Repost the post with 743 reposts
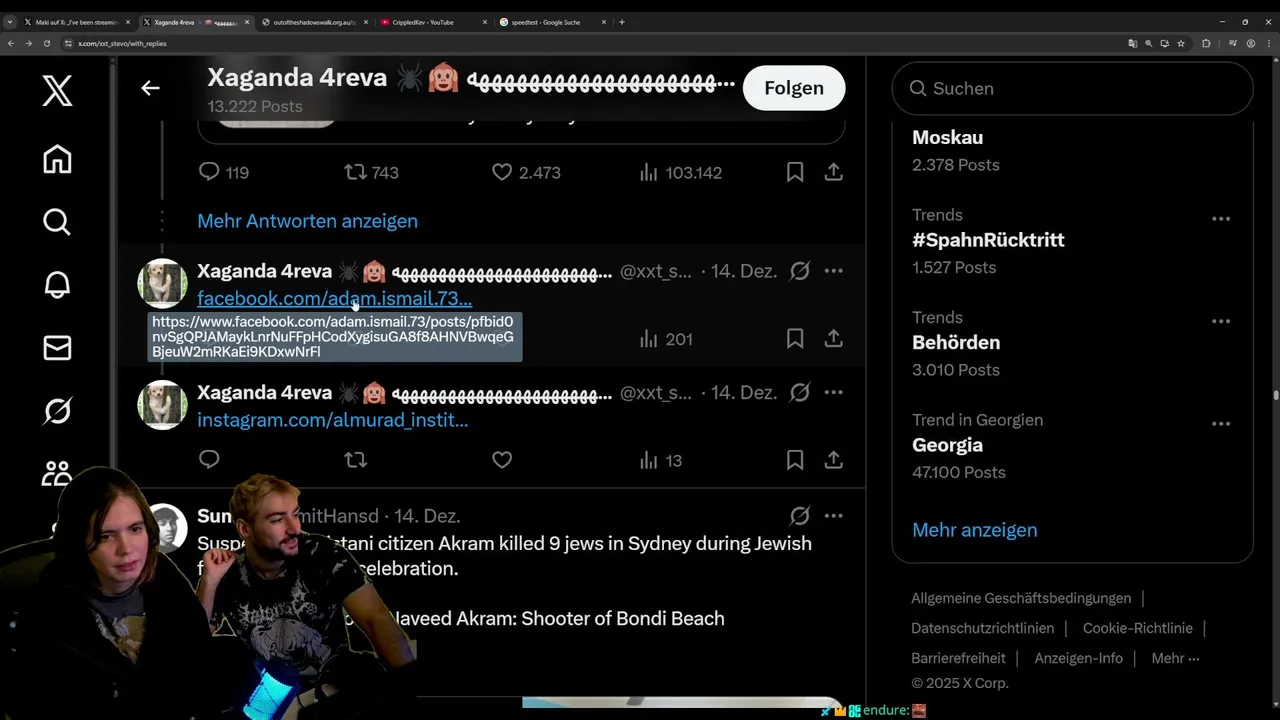 point(355,172)
